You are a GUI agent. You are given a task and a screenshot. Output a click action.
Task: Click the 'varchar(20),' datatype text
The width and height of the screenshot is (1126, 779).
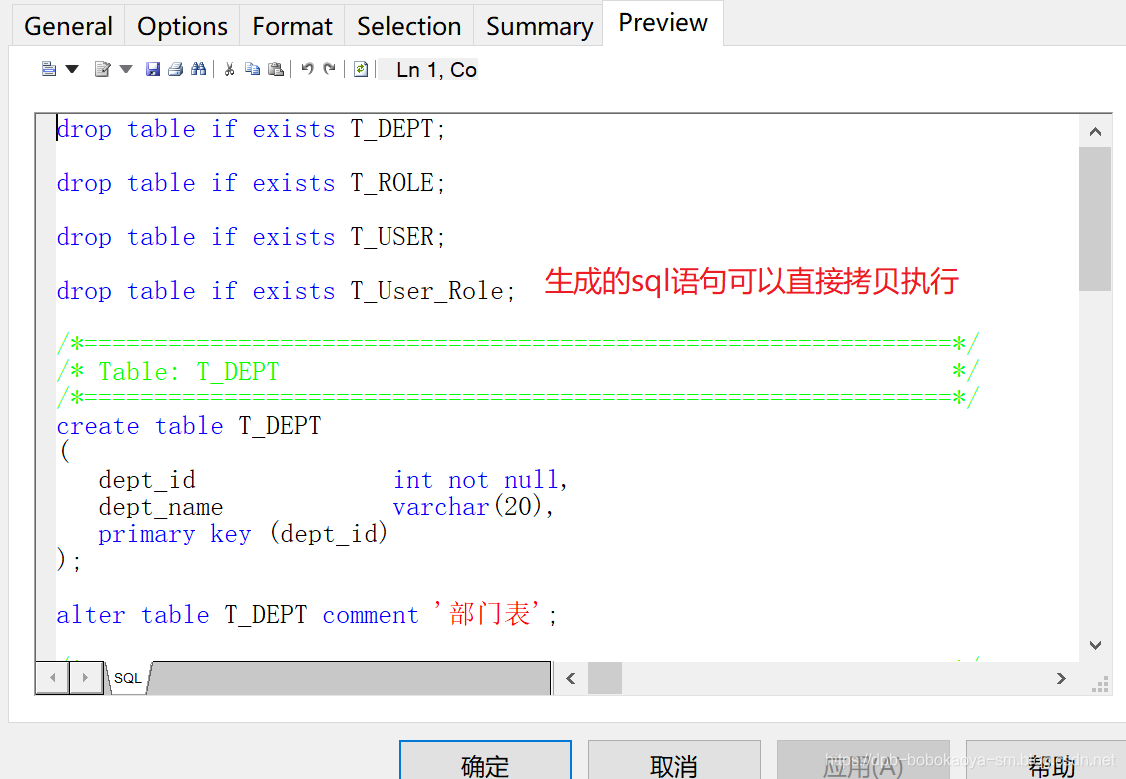pyautogui.click(x=473, y=507)
